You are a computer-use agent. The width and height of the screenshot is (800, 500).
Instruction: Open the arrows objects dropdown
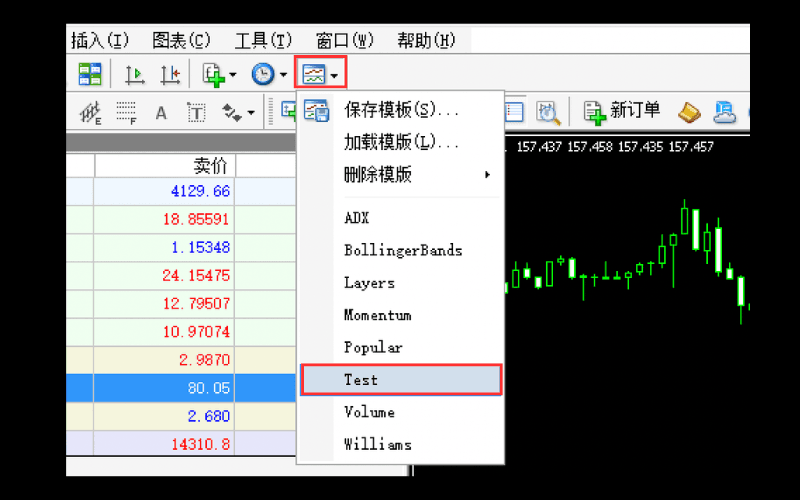(x=251, y=113)
